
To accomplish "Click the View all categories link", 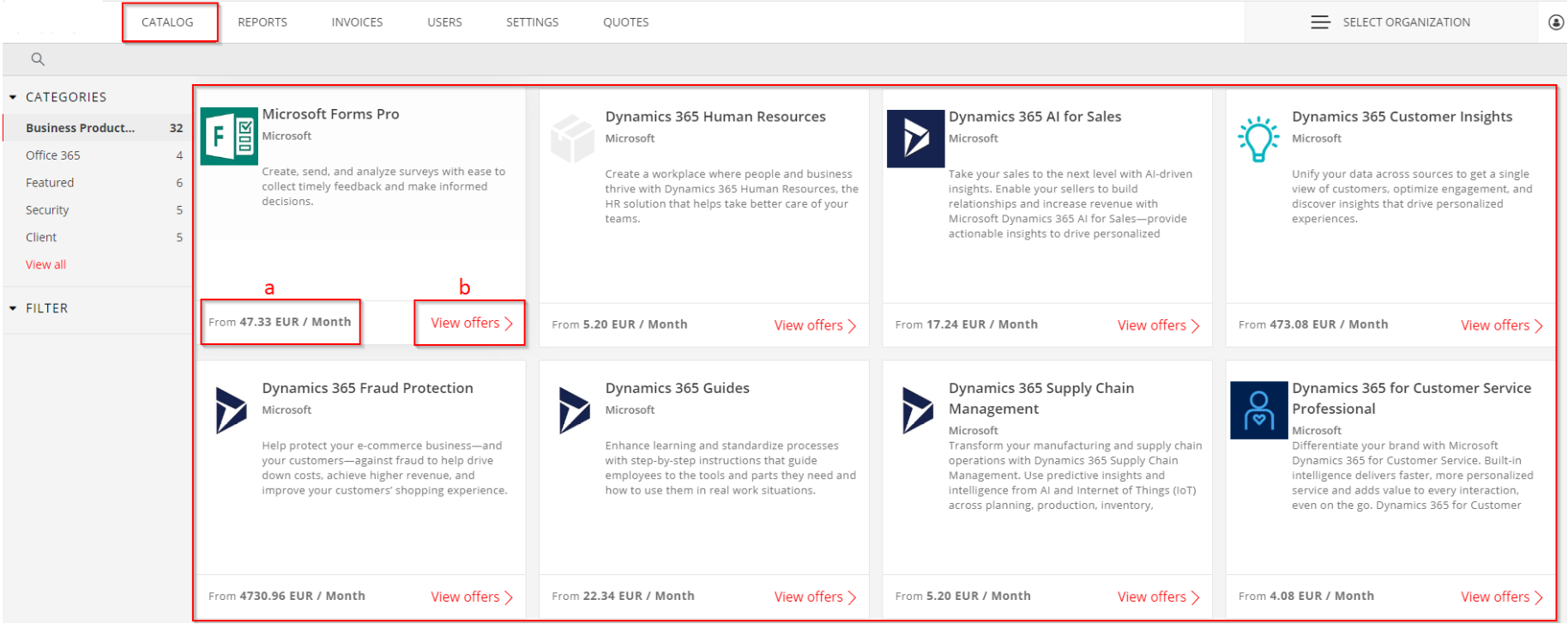I will click(x=45, y=264).
